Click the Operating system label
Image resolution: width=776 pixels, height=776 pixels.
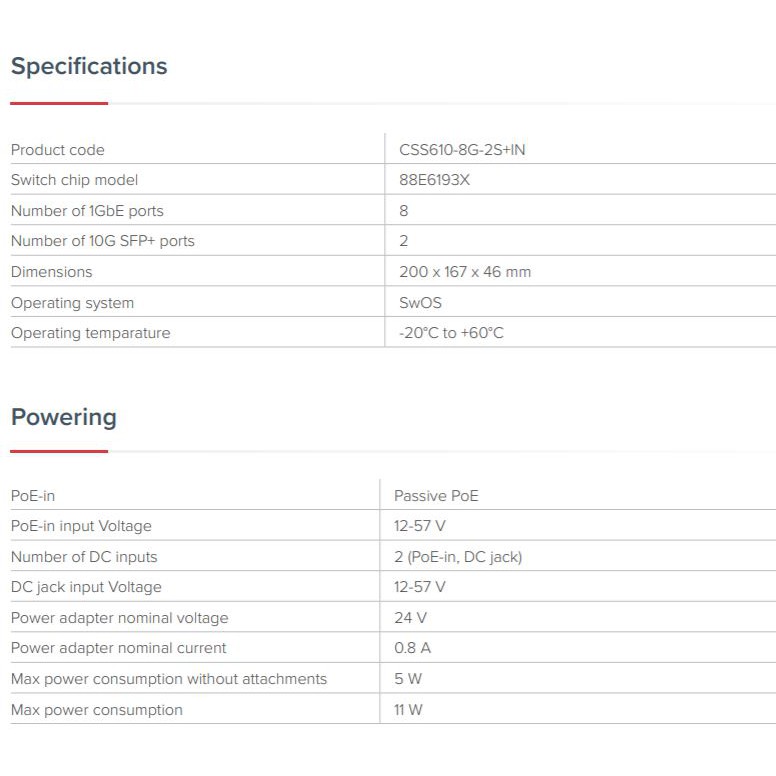pos(72,303)
